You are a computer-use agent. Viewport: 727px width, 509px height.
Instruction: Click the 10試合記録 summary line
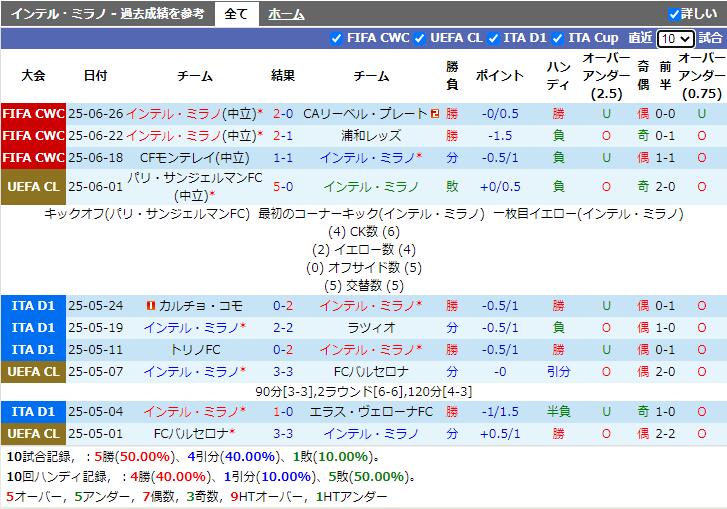pyautogui.click(x=194, y=457)
